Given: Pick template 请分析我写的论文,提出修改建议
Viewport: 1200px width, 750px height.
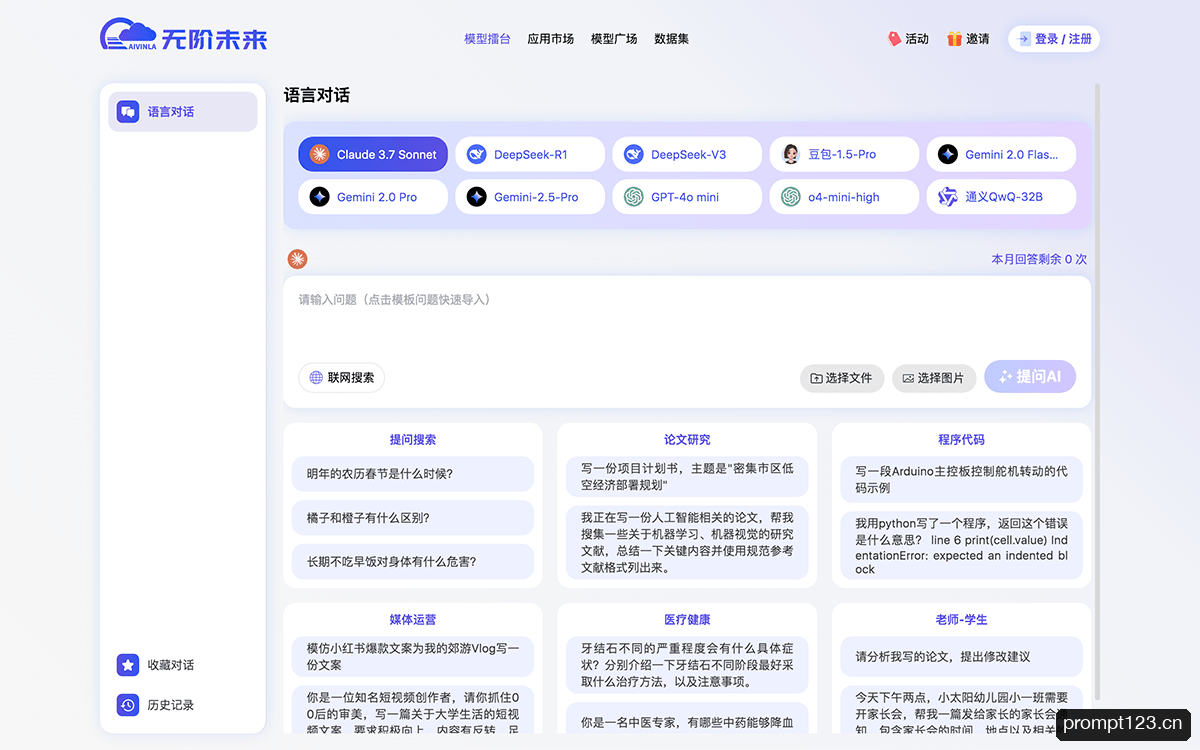Looking at the screenshot, I should (961, 657).
